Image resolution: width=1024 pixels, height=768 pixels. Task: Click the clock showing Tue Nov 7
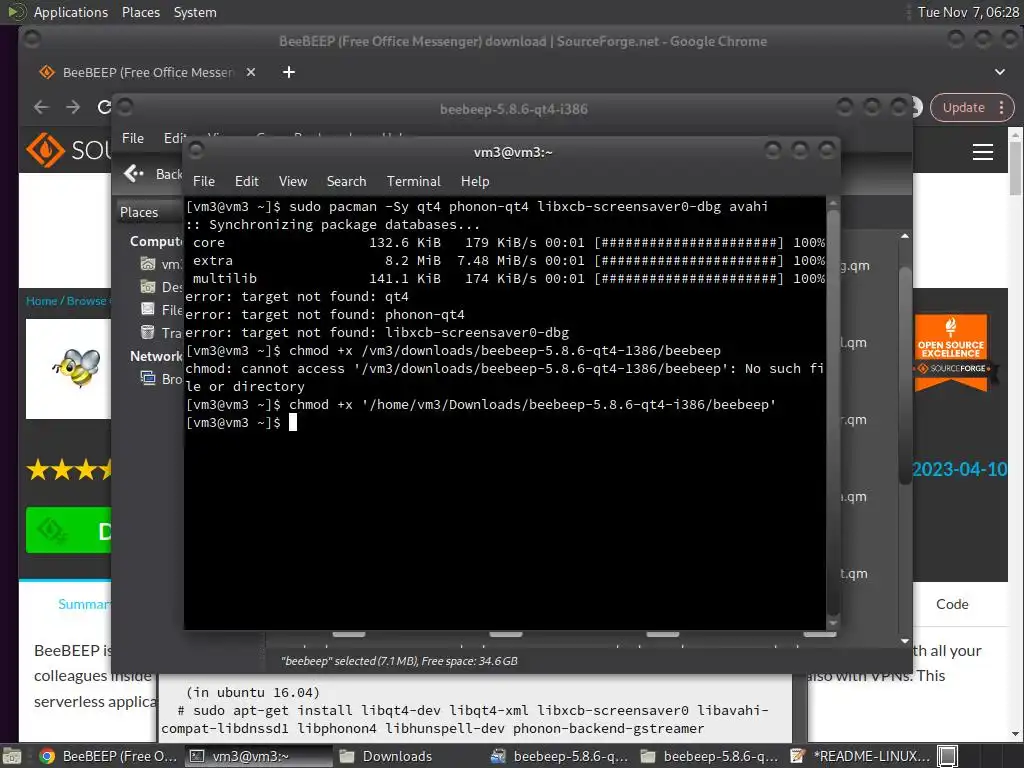[x=967, y=12]
